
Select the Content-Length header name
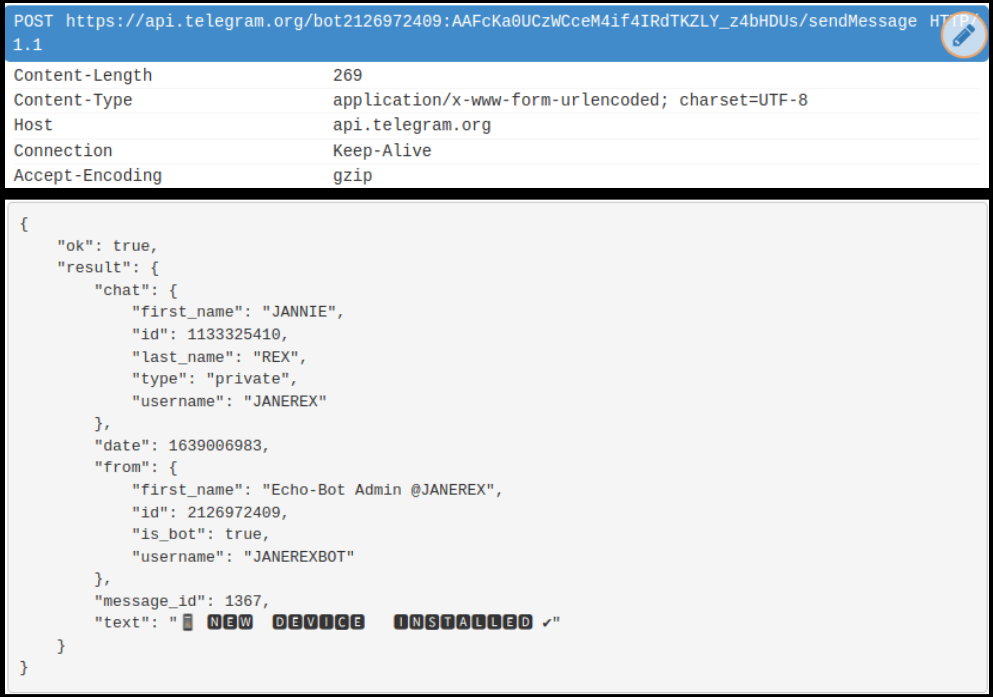(83, 75)
